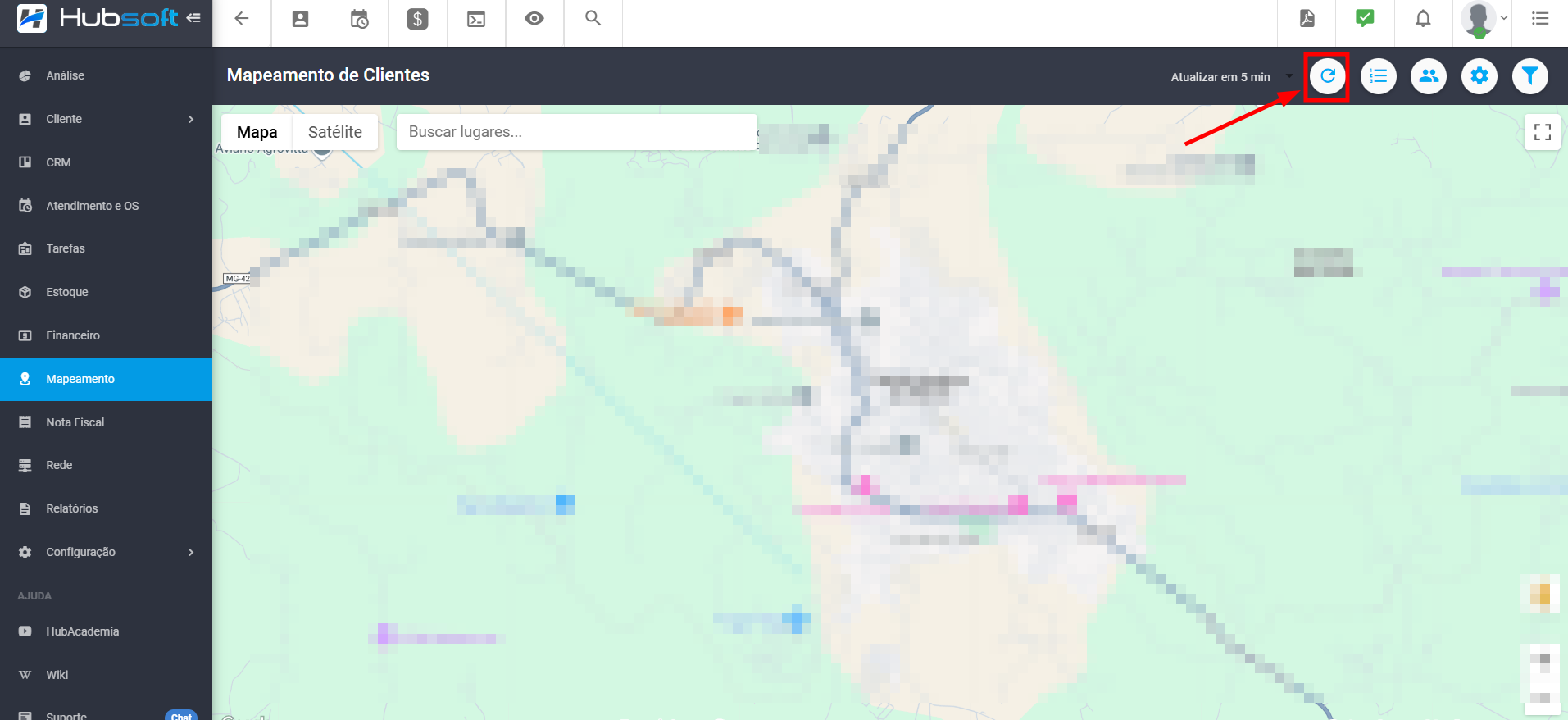Open the terminal console icon
The width and height of the screenshot is (1568, 720).
click(x=476, y=19)
